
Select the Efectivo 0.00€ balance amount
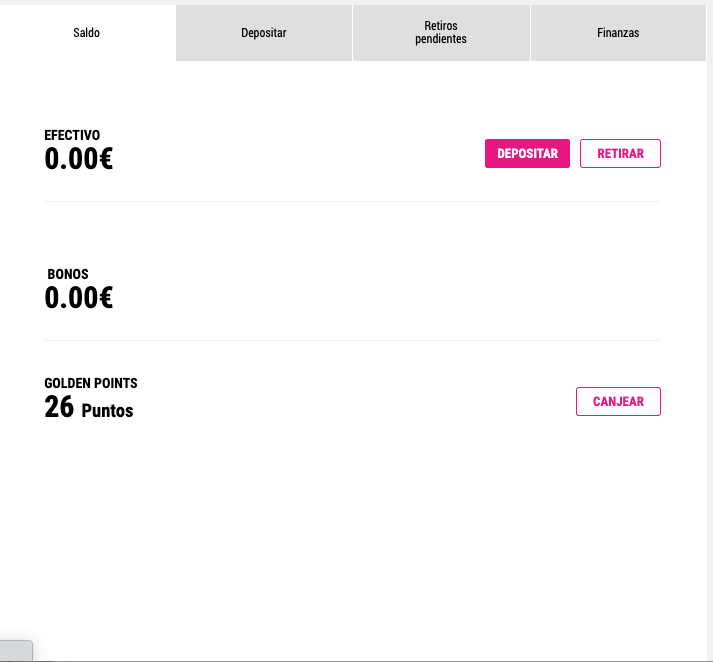[79, 159]
